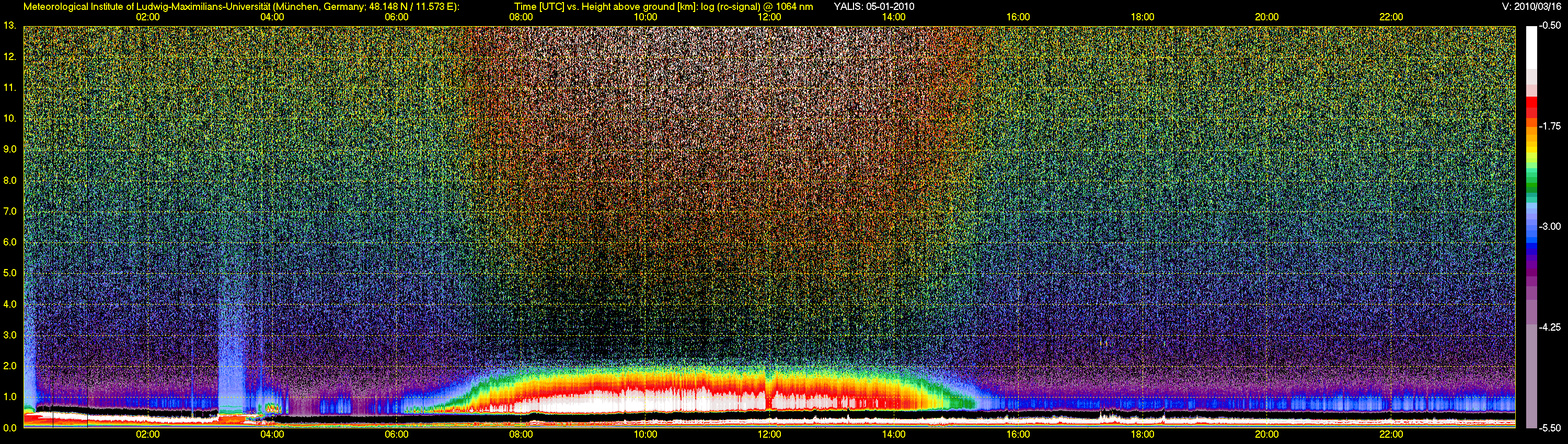1568x444 pixels.
Task: Click the '16:00' label on the bottom time axis
Action: click(x=1018, y=434)
